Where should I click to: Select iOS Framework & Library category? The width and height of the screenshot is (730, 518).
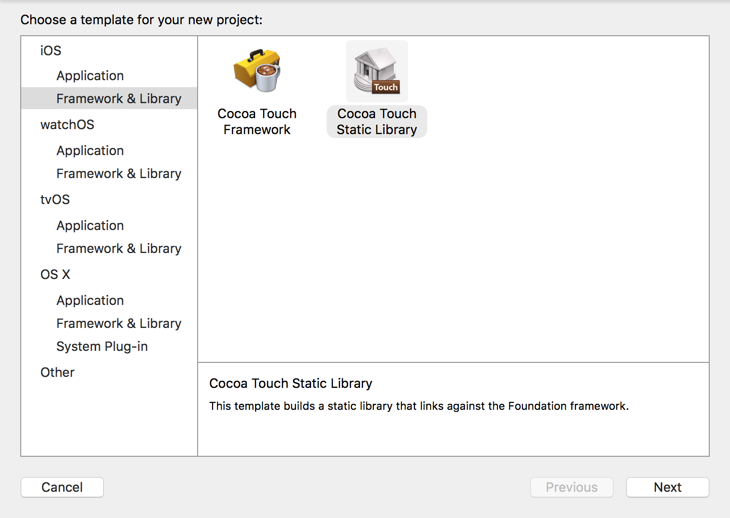coord(109,98)
